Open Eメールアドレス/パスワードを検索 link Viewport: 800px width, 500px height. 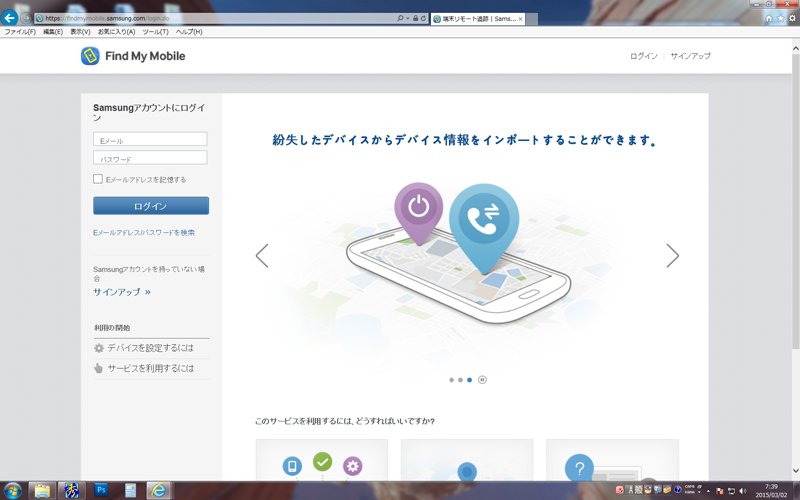pyautogui.click(x=144, y=233)
